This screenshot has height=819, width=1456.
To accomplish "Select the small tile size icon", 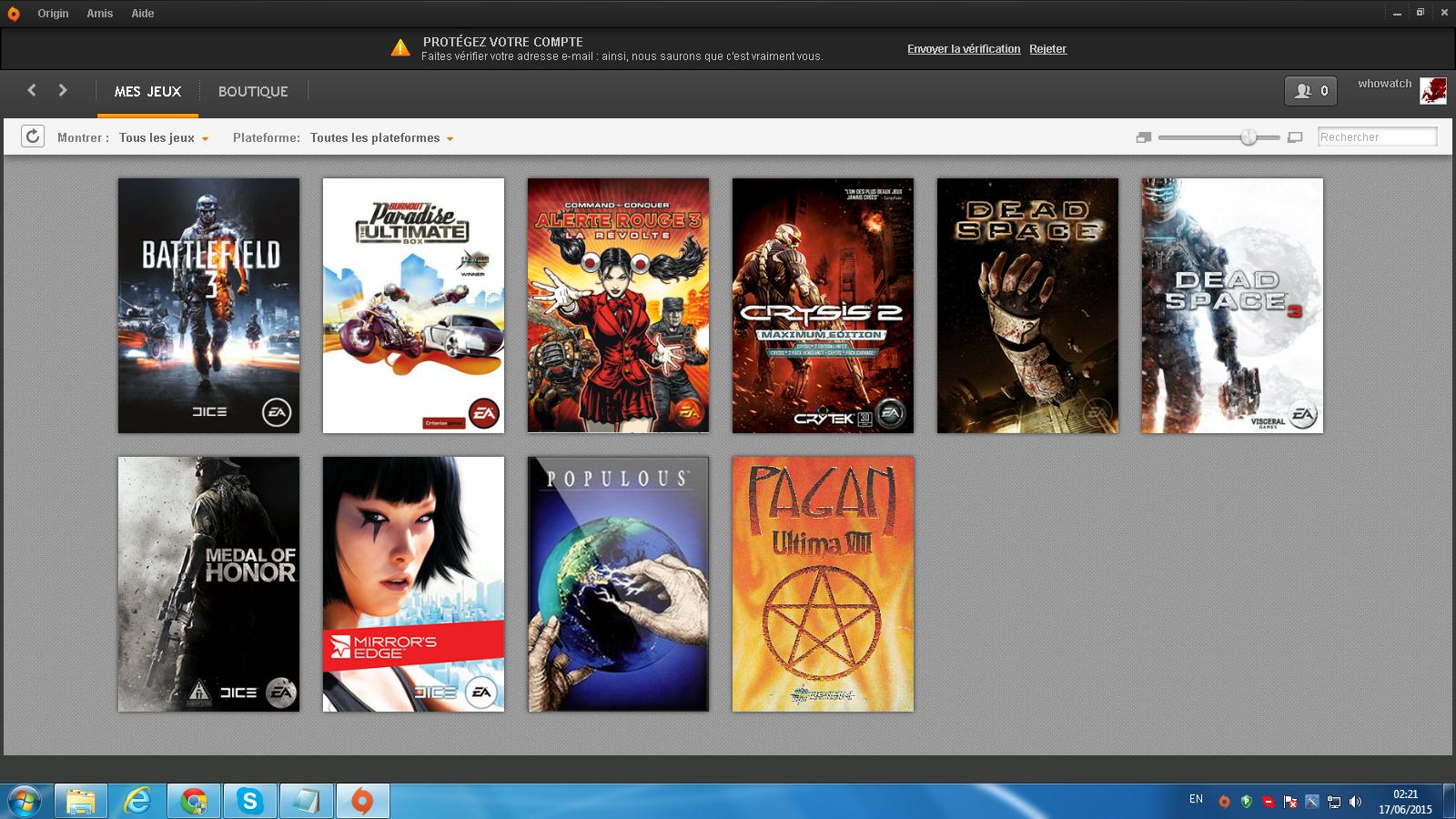I will click(1144, 137).
